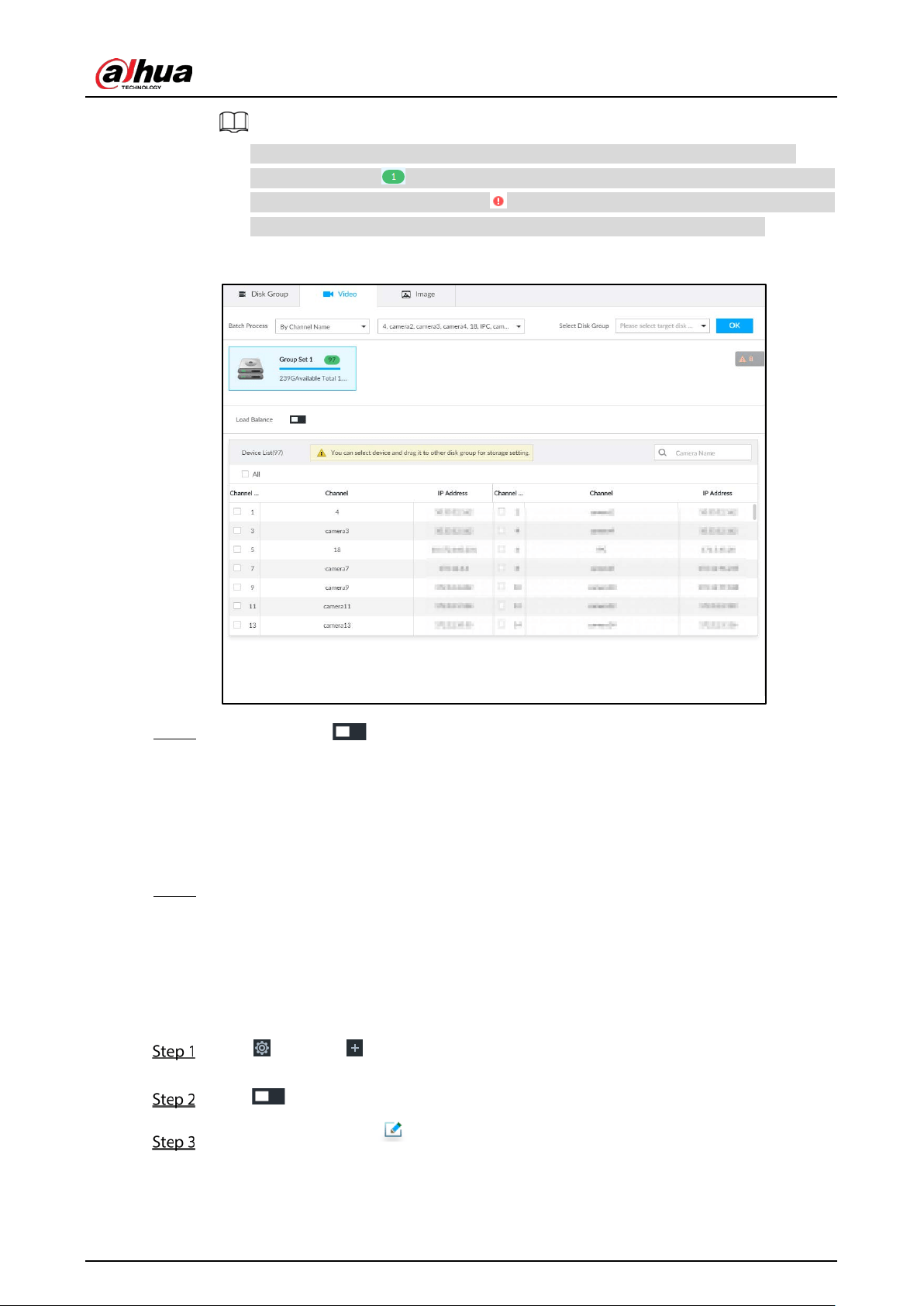This screenshot has width=924, height=1306.
Task: Click the Step 3 label
Action: click(x=174, y=1142)
